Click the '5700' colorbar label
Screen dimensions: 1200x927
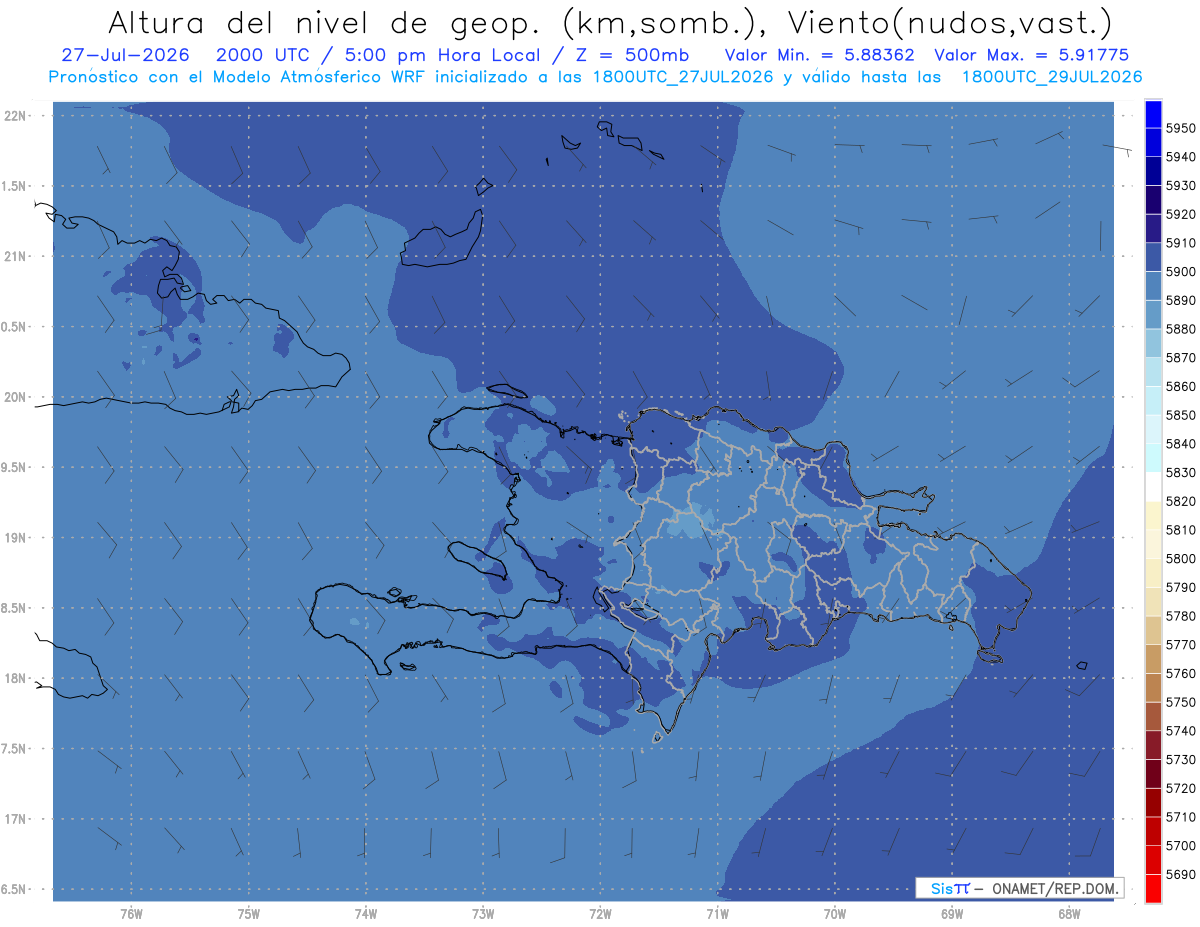tap(1182, 846)
